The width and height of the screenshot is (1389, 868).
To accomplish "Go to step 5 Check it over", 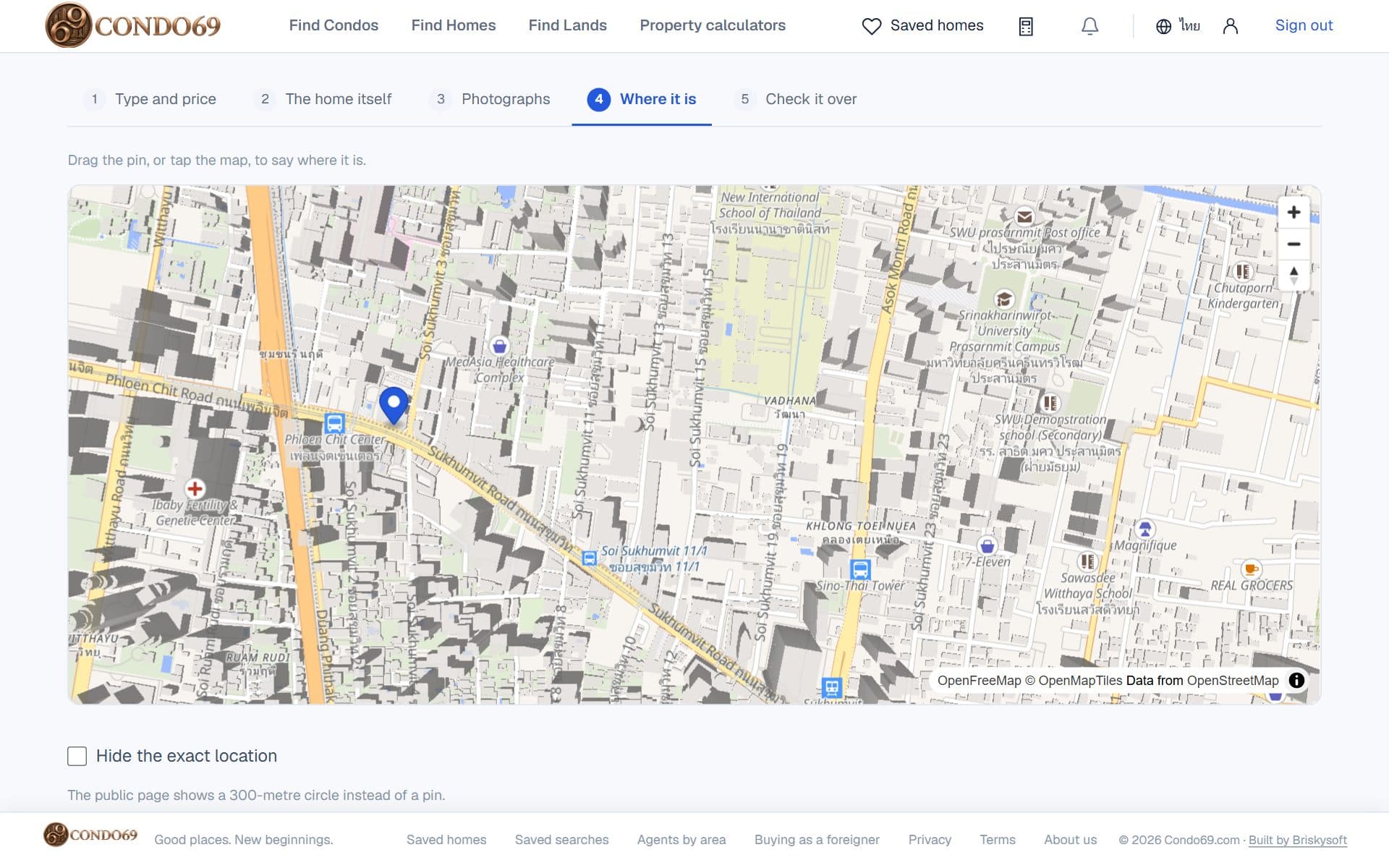I will [x=796, y=99].
